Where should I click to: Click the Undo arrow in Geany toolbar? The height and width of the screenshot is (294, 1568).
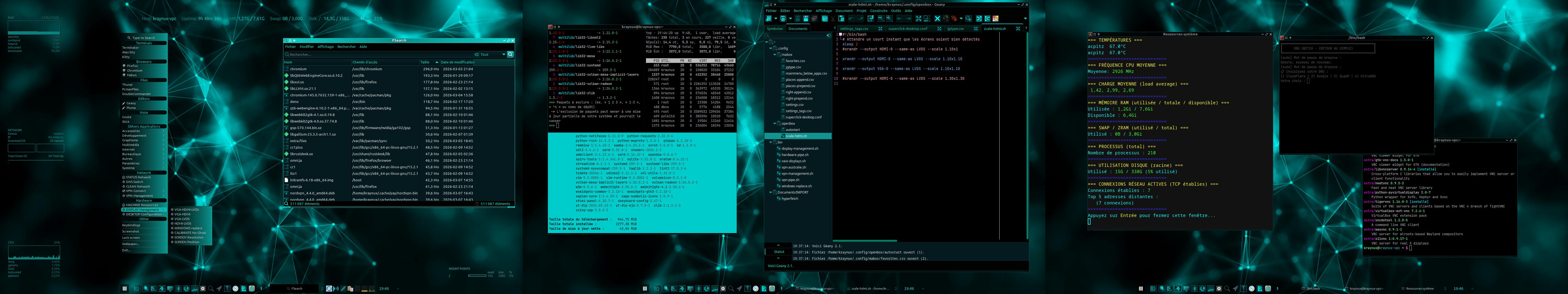852,18
